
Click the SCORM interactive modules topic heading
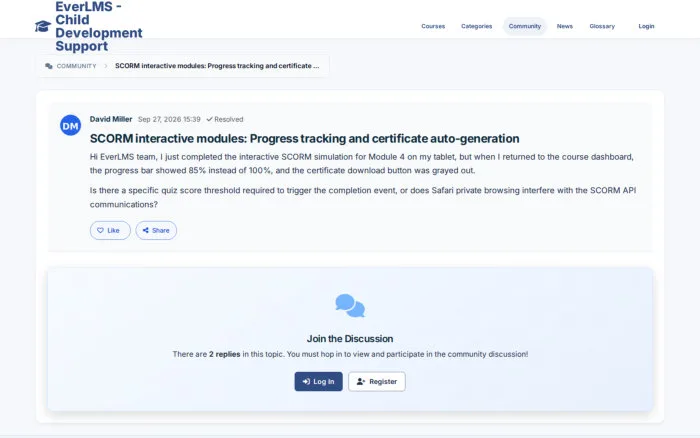pos(304,138)
